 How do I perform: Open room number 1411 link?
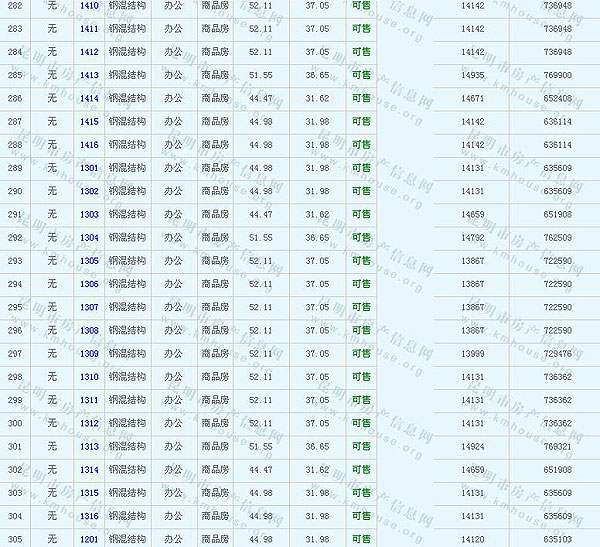click(89, 29)
